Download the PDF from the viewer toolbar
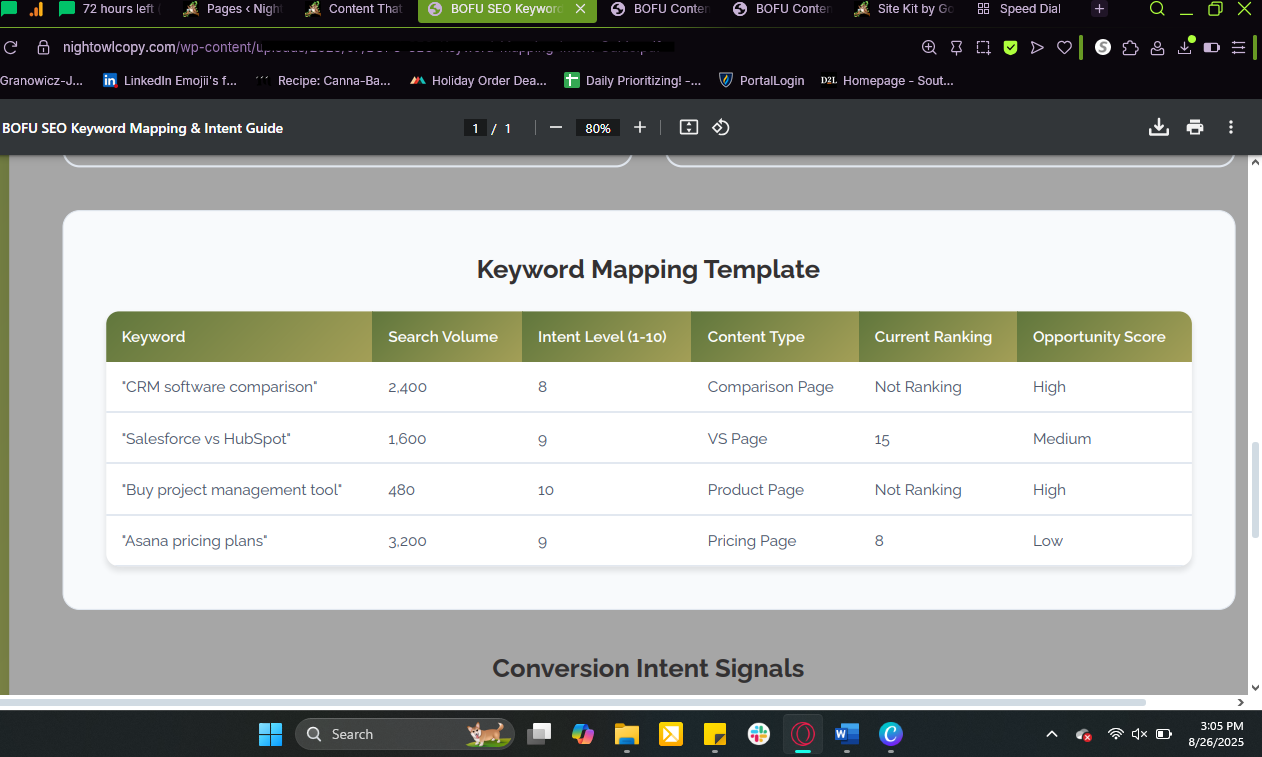1262x757 pixels. (x=1158, y=128)
